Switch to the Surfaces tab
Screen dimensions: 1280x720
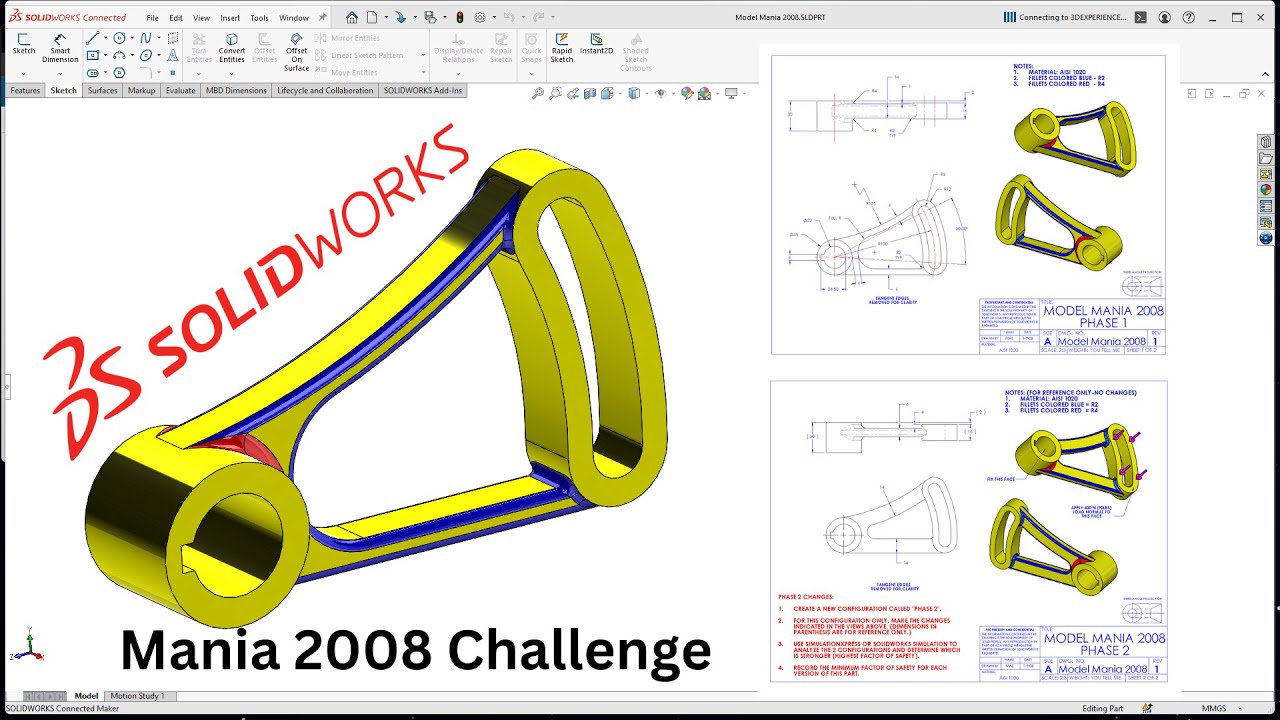coord(102,90)
